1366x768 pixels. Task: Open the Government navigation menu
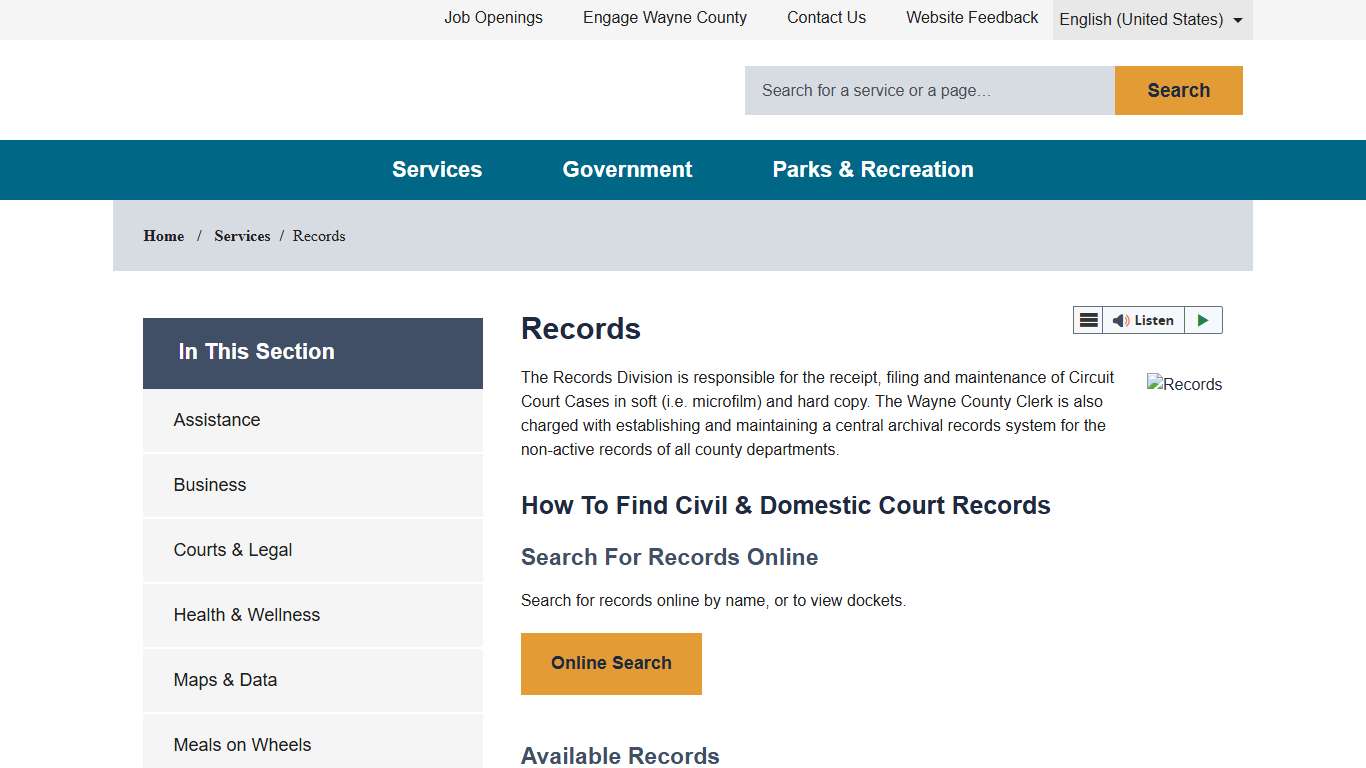pos(627,170)
